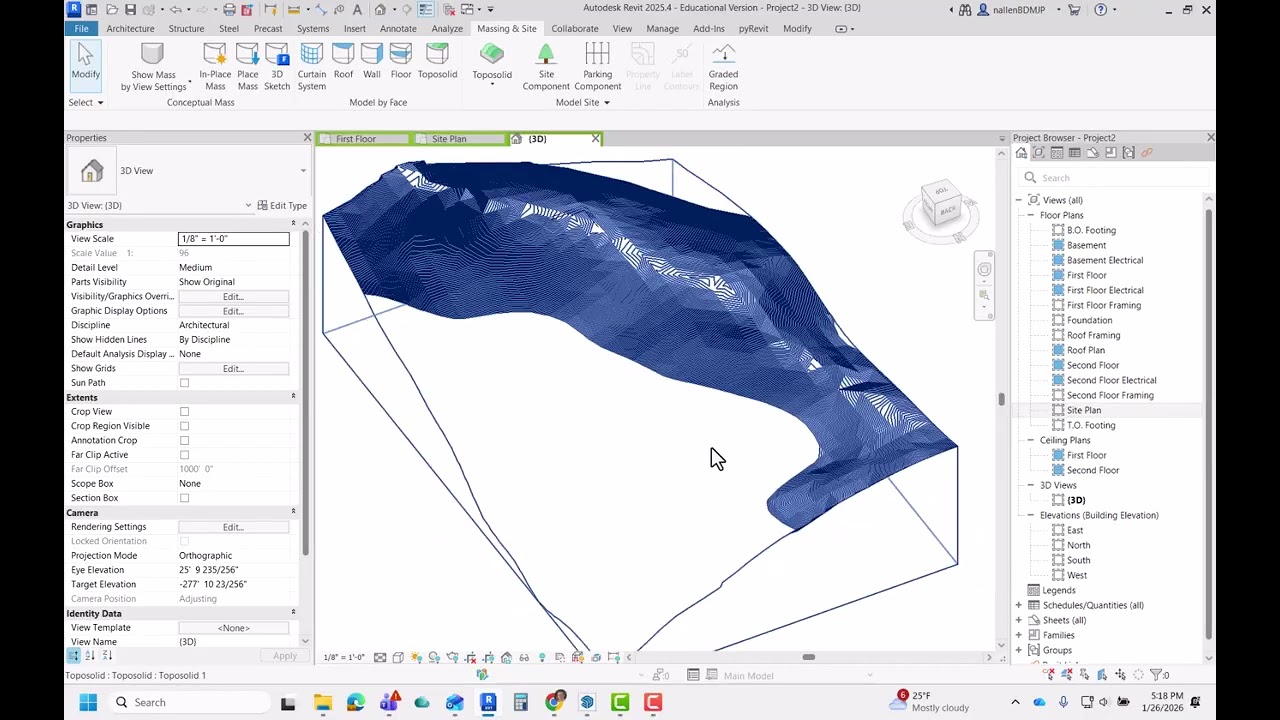Click the Zoom tool on navigation bar
This screenshot has width=1280, height=720.
tap(985, 295)
